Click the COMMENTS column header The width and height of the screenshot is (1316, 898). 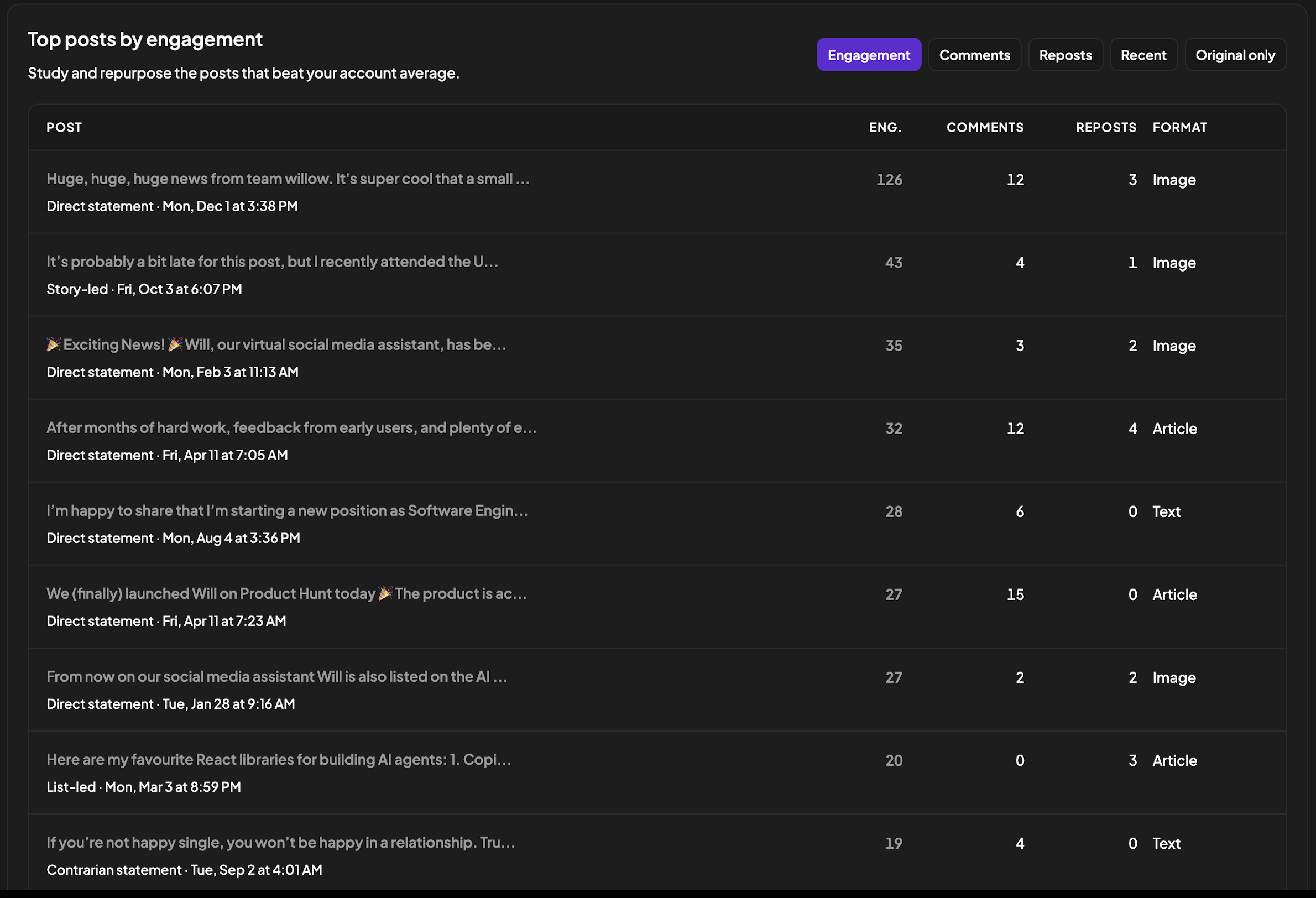[x=985, y=127]
